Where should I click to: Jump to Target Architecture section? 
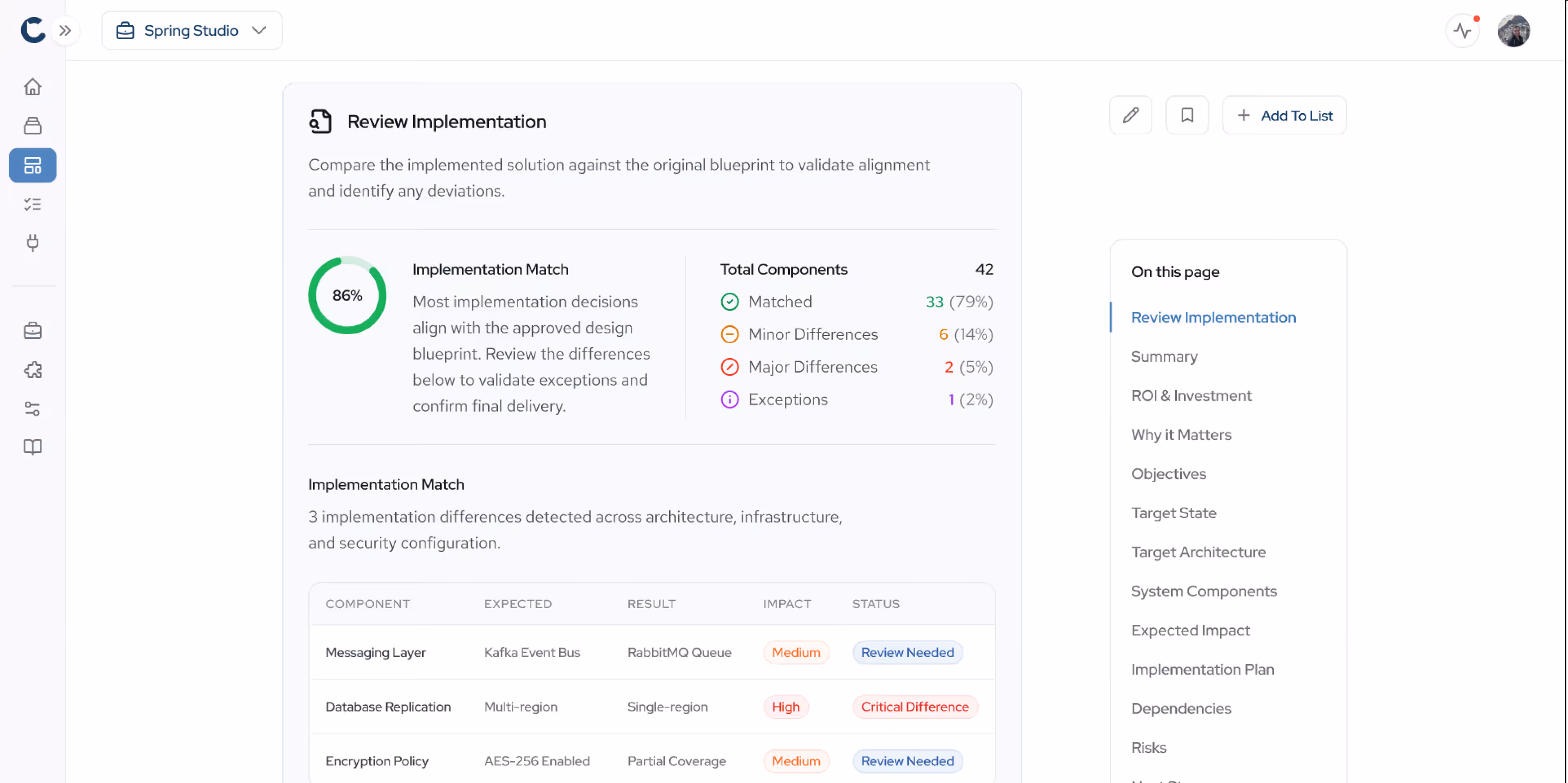pyautogui.click(x=1198, y=552)
